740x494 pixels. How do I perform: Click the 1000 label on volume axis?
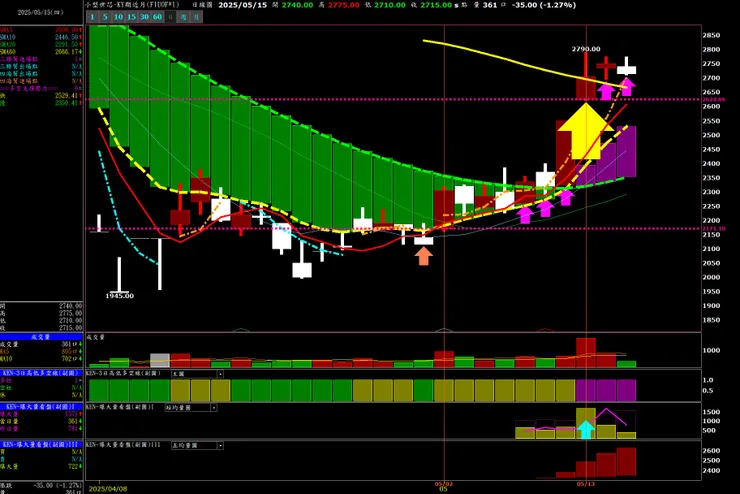(712, 350)
